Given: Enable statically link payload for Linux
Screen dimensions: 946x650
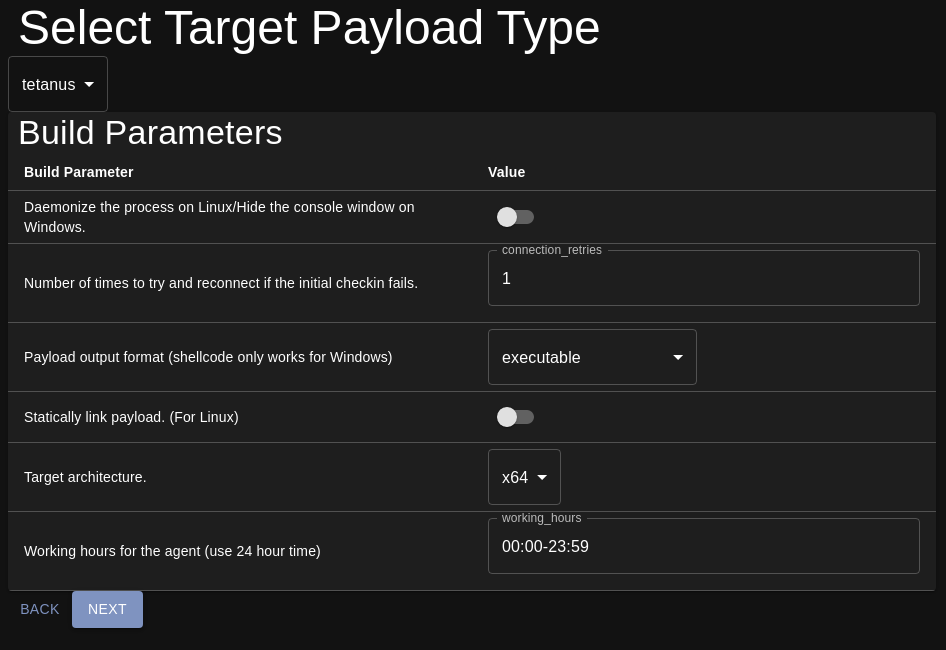Looking at the screenshot, I should pyautogui.click(x=515, y=417).
